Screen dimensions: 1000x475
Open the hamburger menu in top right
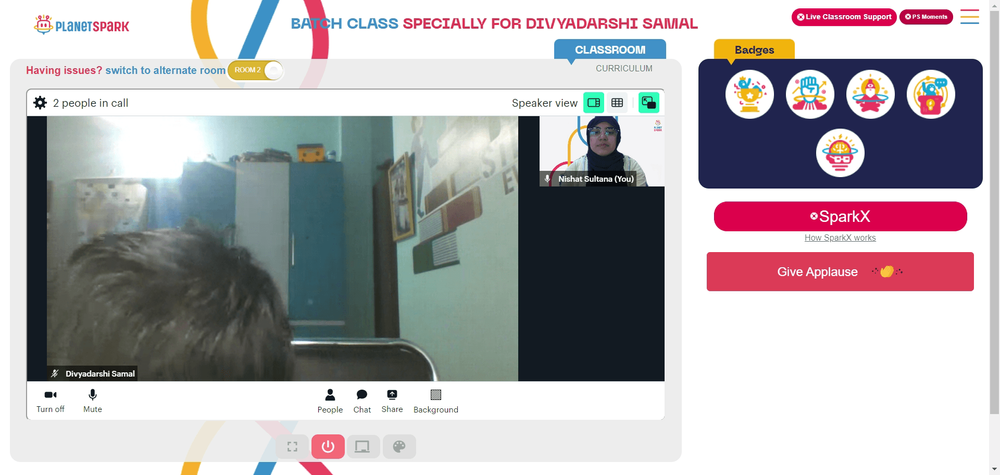pos(969,17)
